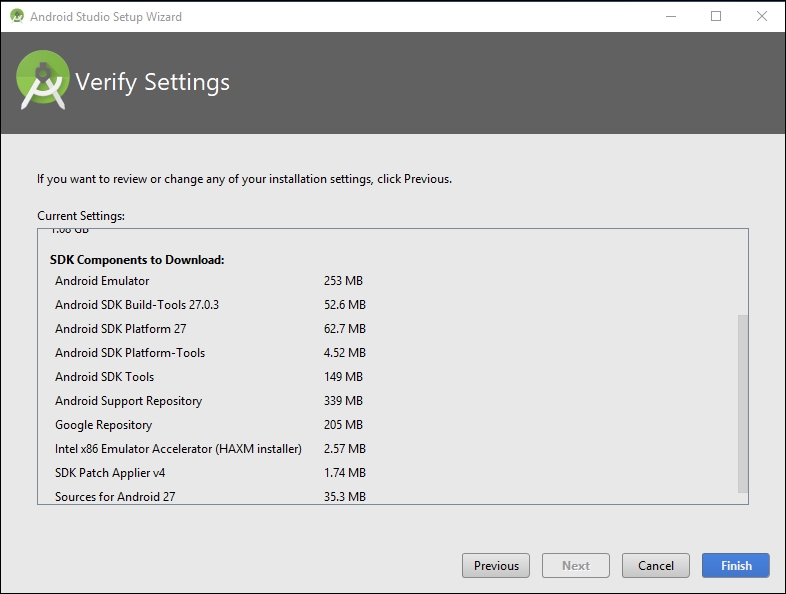Screen dimensions: 786x594
Task: Click the 205 MB size value
Action: 343,425
